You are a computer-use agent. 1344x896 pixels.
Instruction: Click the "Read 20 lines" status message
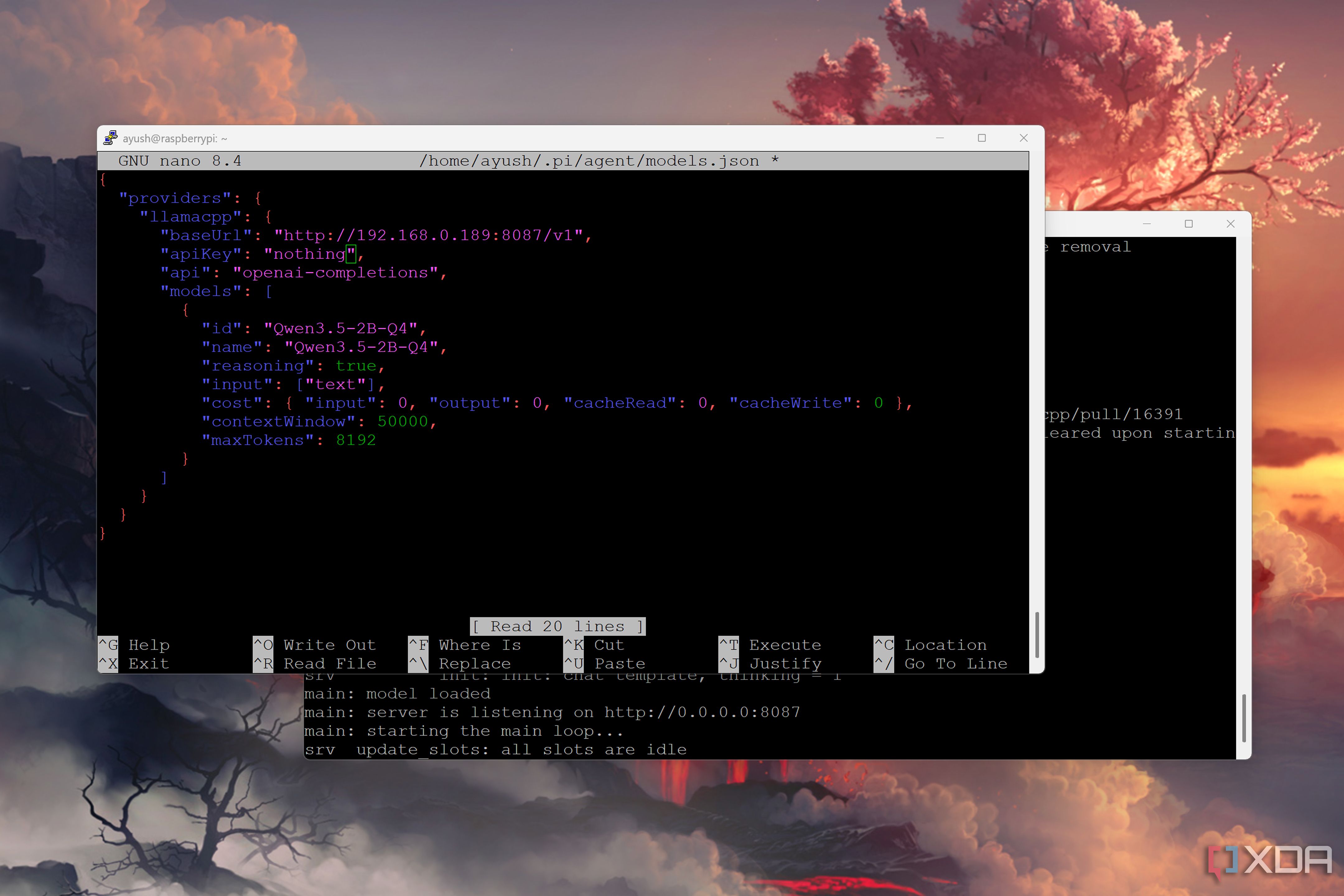coord(558,627)
